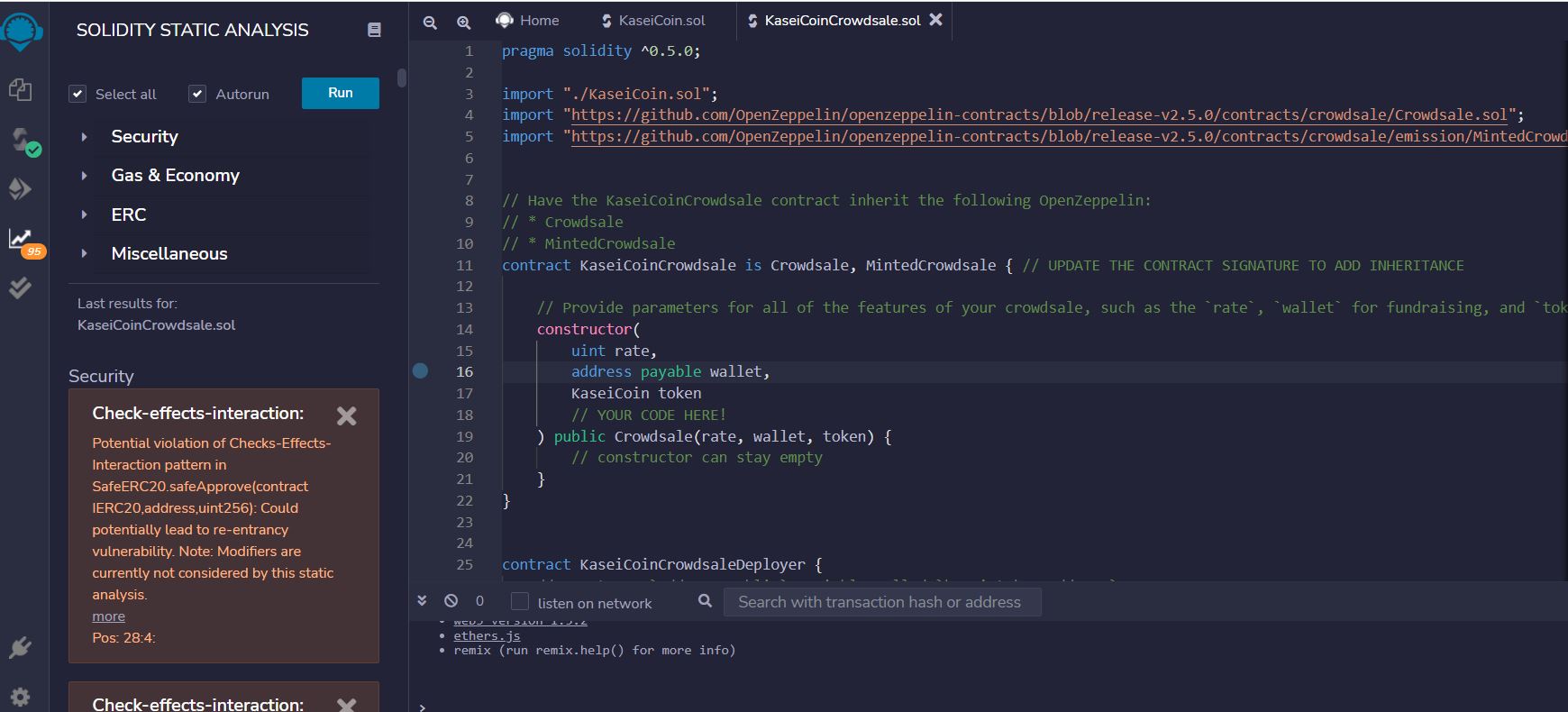Clear the terminal console icon
Viewport: 1568px width, 712px height.
451,600
